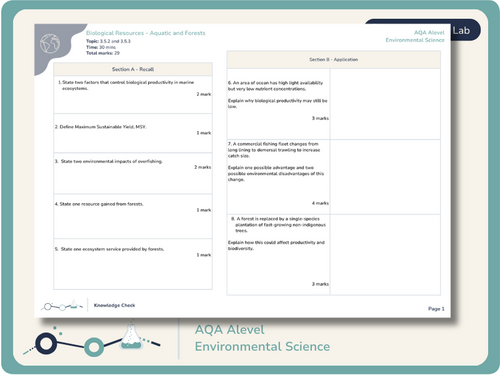Click the large 'Environmental Science' caption
This screenshot has width=500, height=375.
pyautogui.click(x=262, y=347)
